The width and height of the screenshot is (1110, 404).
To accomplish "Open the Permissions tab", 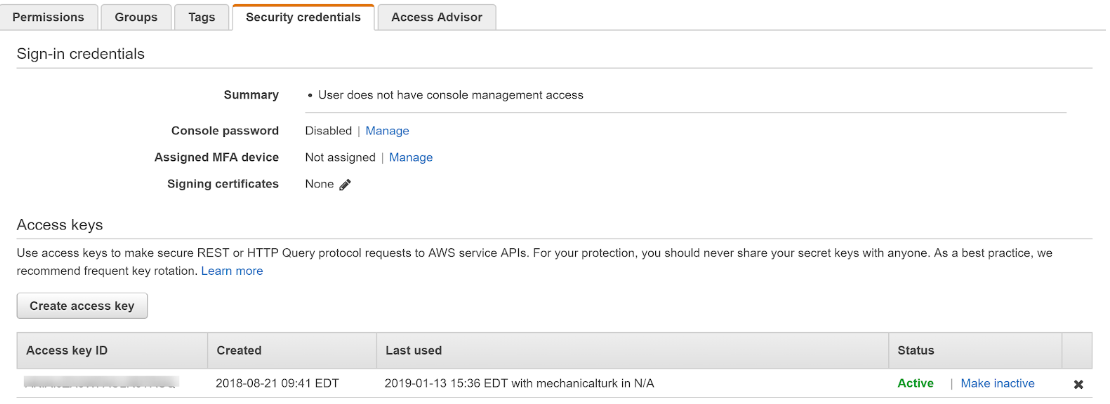I will [48, 17].
